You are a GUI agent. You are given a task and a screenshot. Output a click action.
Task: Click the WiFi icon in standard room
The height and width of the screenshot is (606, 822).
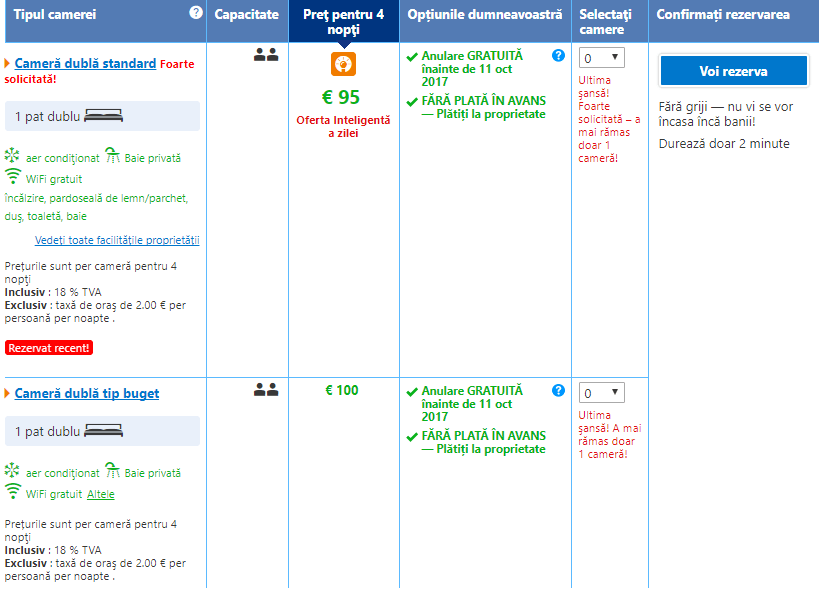[x=13, y=177]
